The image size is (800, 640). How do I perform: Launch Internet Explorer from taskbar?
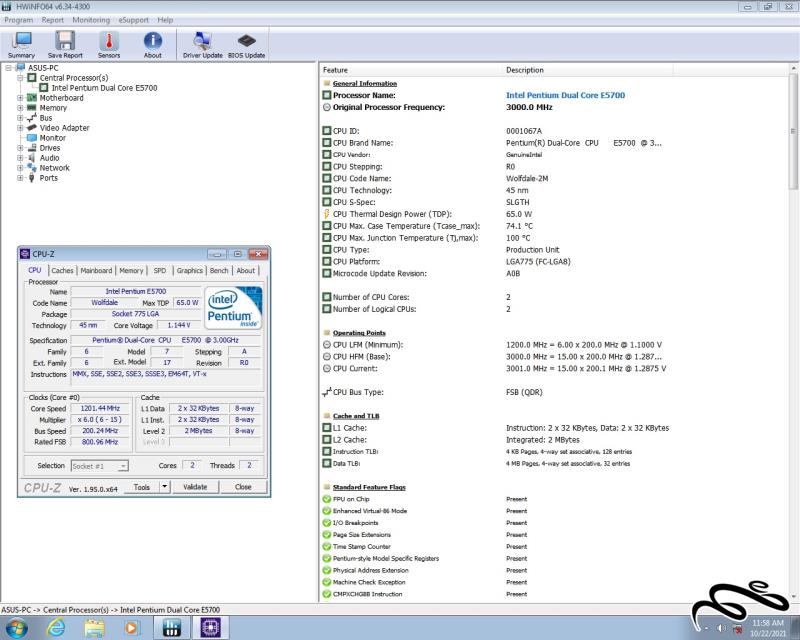click(x=56, y=627)
